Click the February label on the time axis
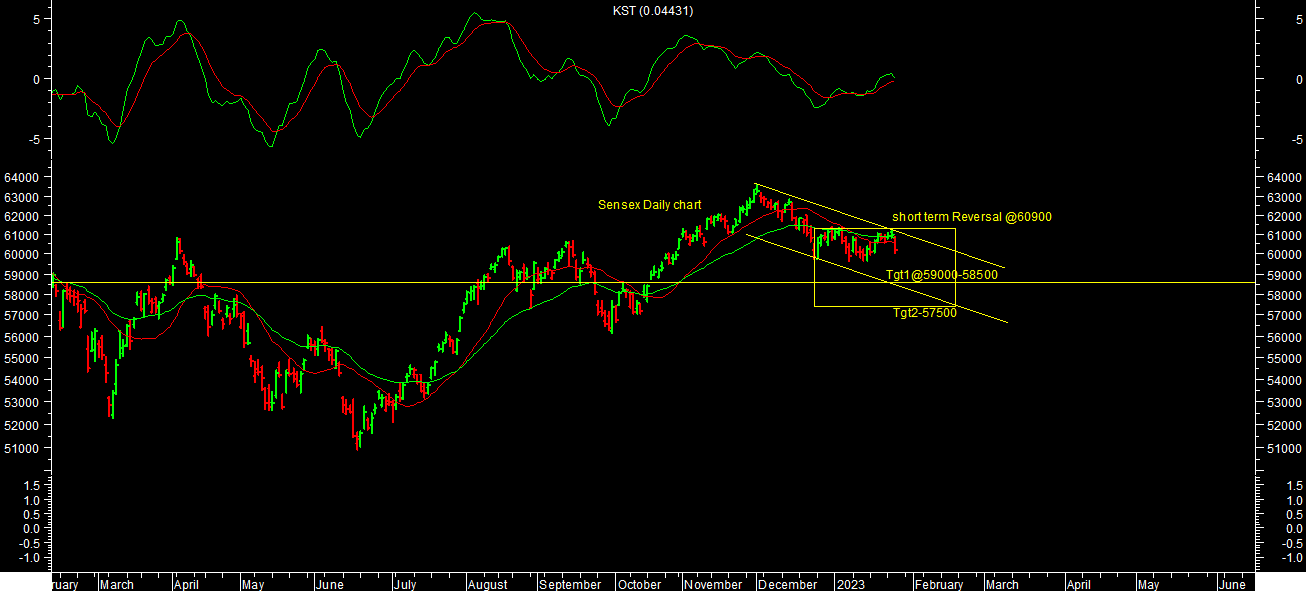 click(x=940, y=584)
